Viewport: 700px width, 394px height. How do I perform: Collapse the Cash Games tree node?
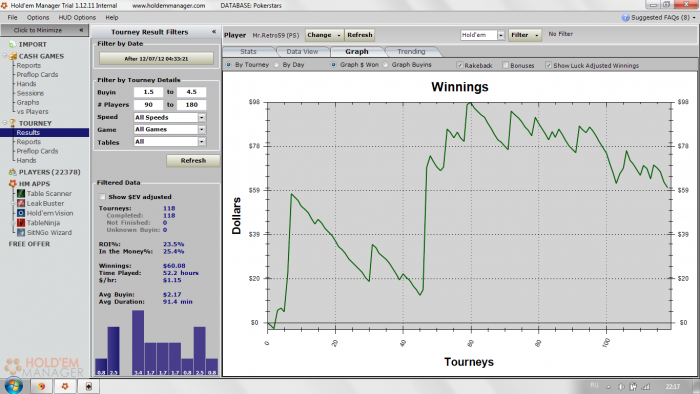[5, 56]
